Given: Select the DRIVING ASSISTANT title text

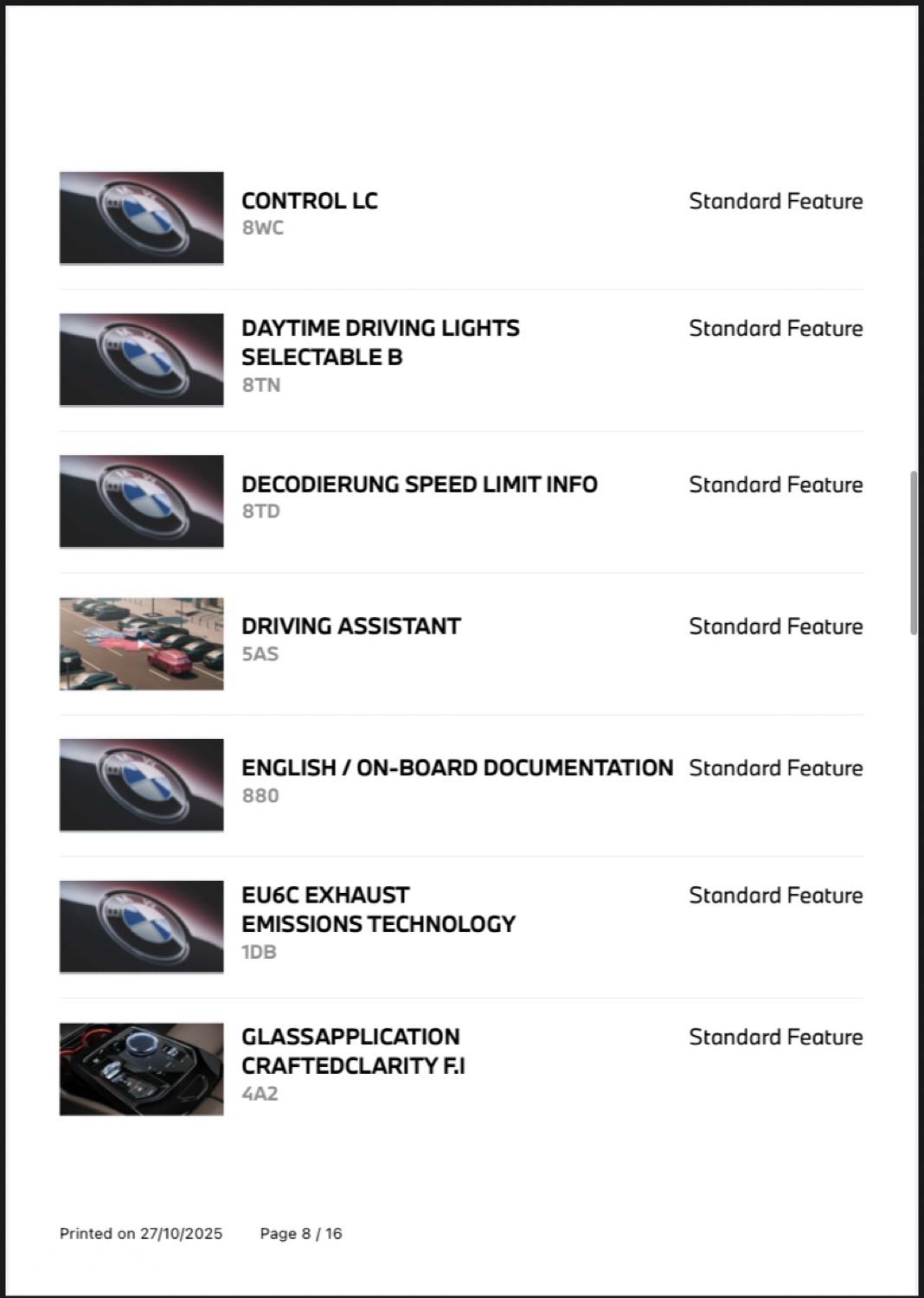Looking at the screenshot, I should coord(350,626).
